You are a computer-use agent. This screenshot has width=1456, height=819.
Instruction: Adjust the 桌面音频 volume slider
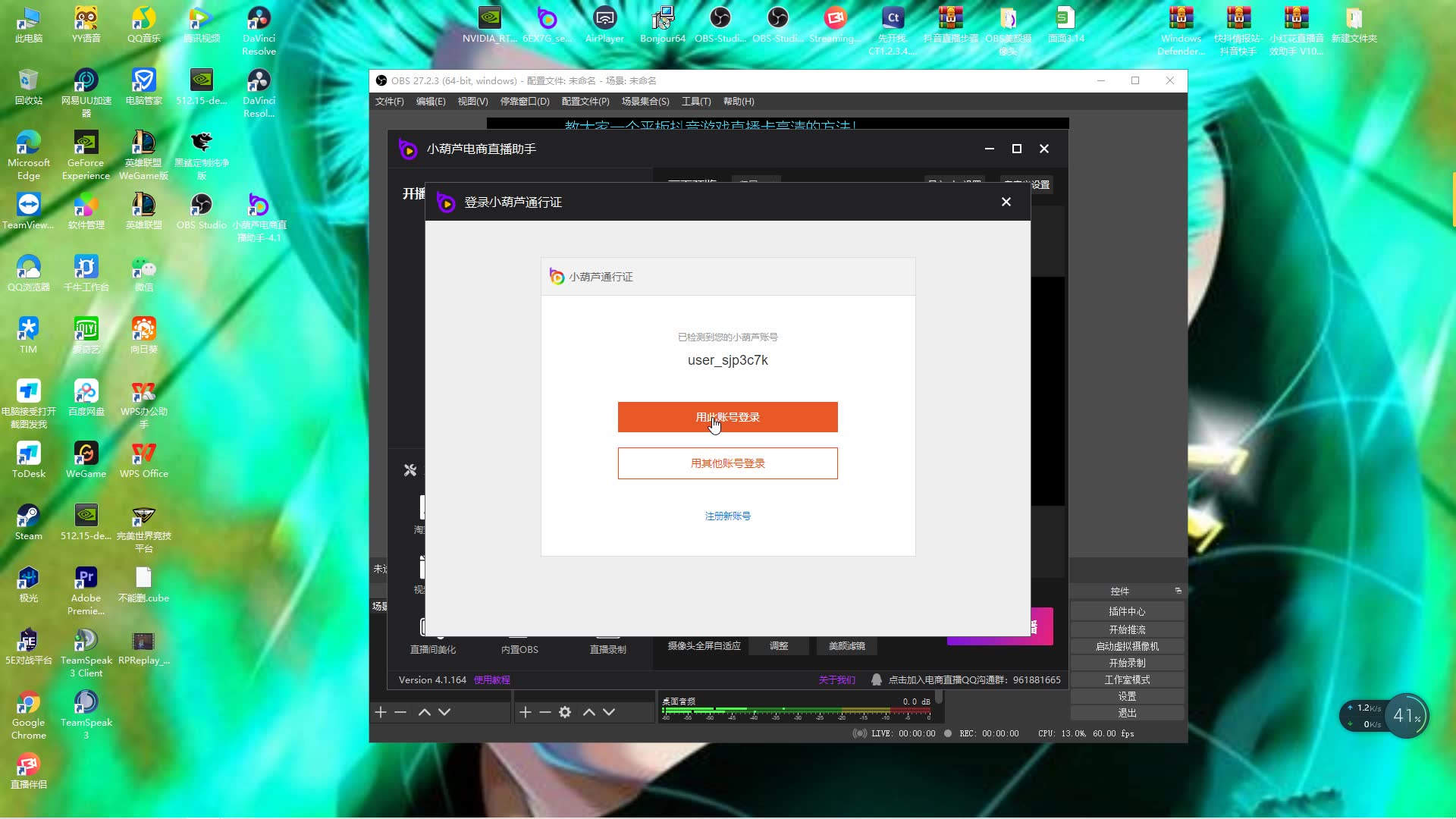click(796, 711)
